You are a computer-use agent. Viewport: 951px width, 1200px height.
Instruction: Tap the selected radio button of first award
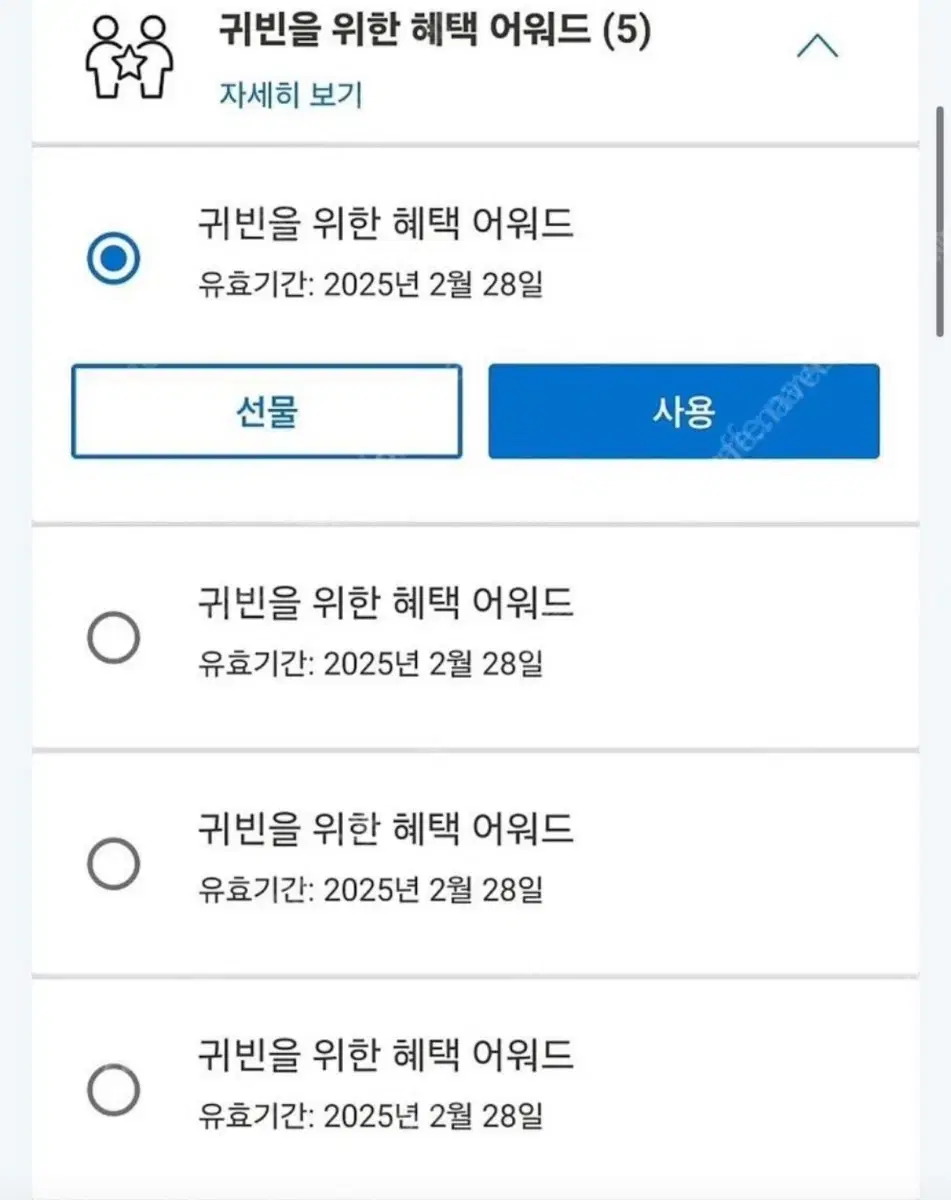[114, 259]
